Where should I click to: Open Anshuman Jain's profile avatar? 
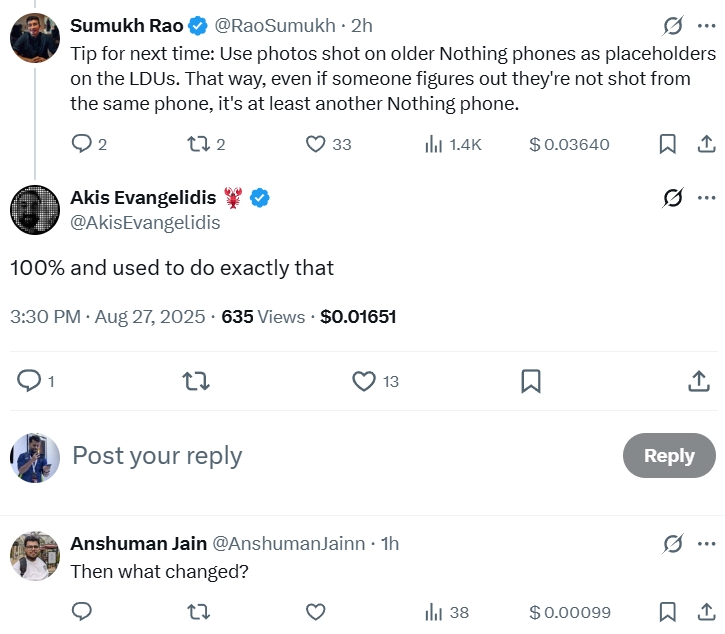point(34,556)
